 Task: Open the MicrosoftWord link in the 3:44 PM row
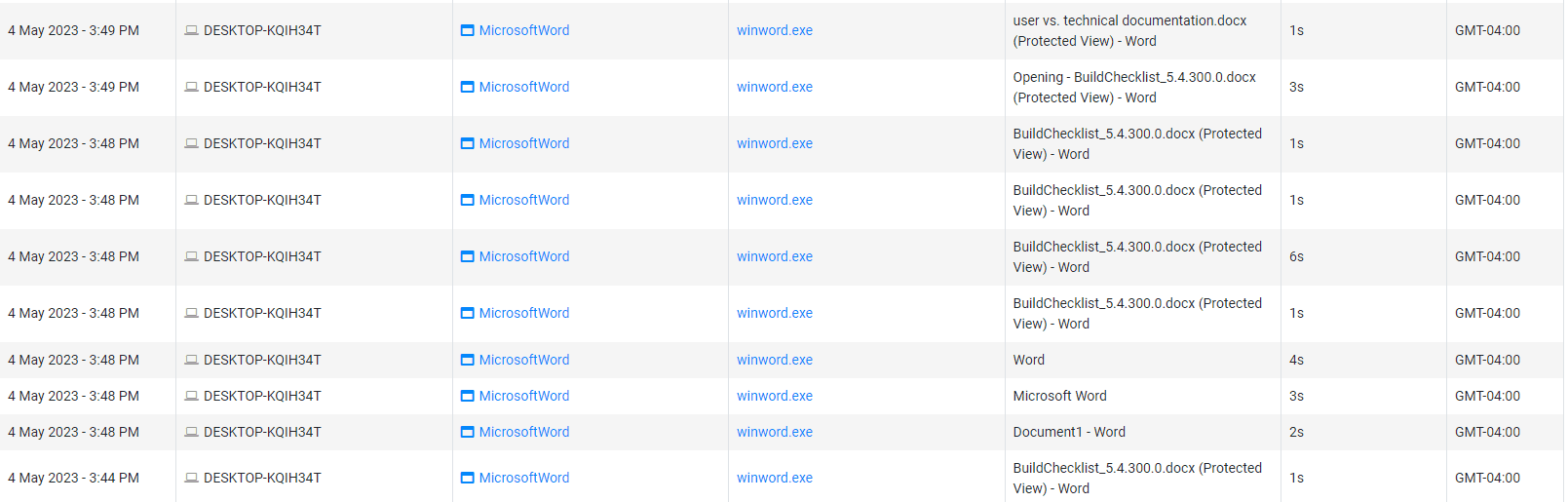(524, 478)
